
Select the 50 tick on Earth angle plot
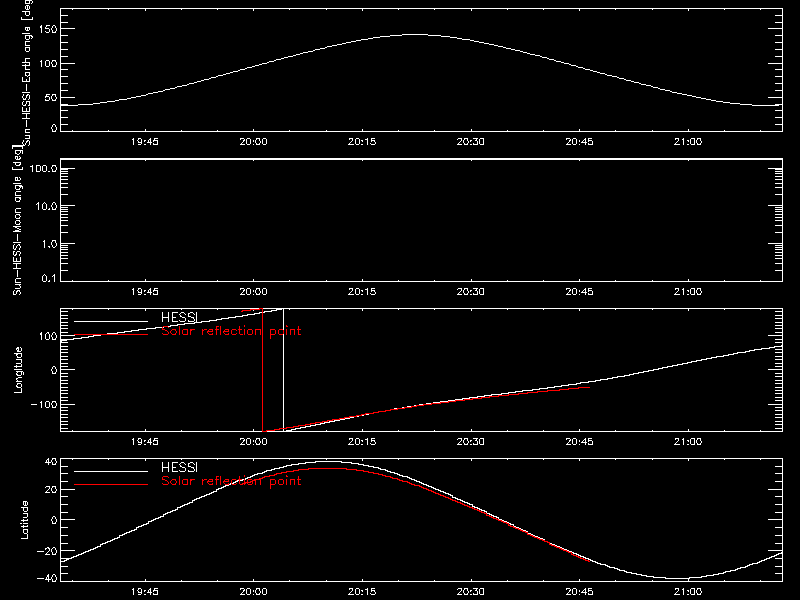51,97
